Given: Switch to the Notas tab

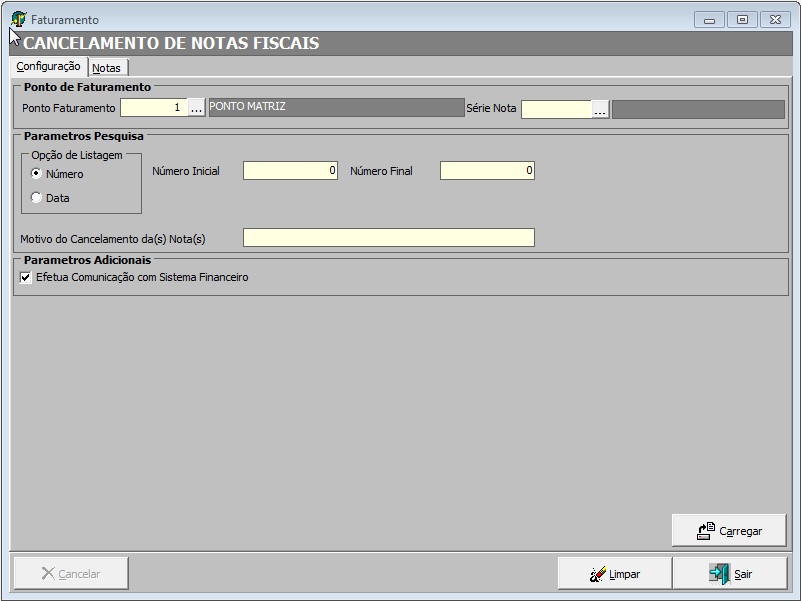Looking at the screenshot, I should 106,68.
